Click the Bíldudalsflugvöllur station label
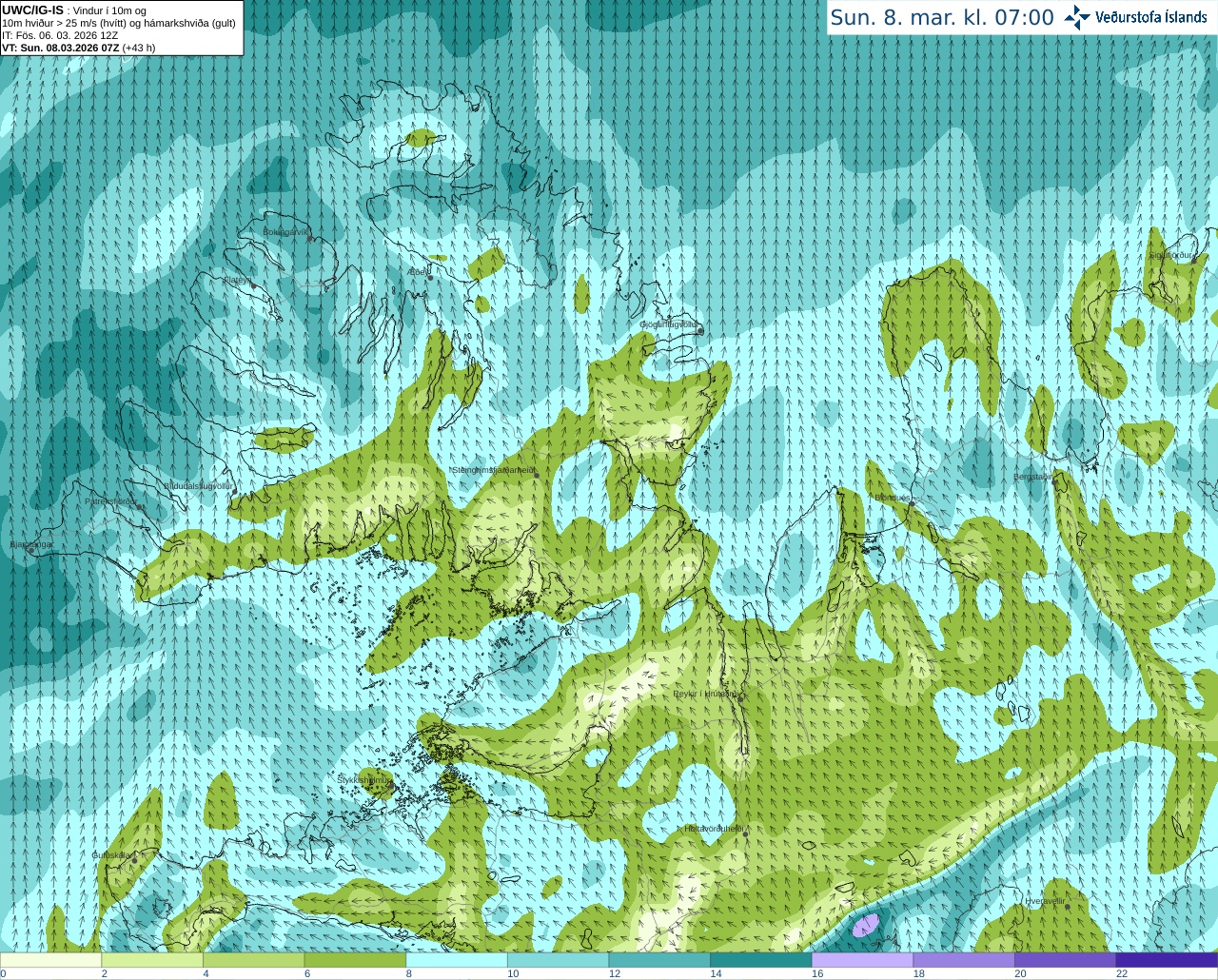Image resolution: width=1218 pixels, height=980 pixels. tap(199, 485)
